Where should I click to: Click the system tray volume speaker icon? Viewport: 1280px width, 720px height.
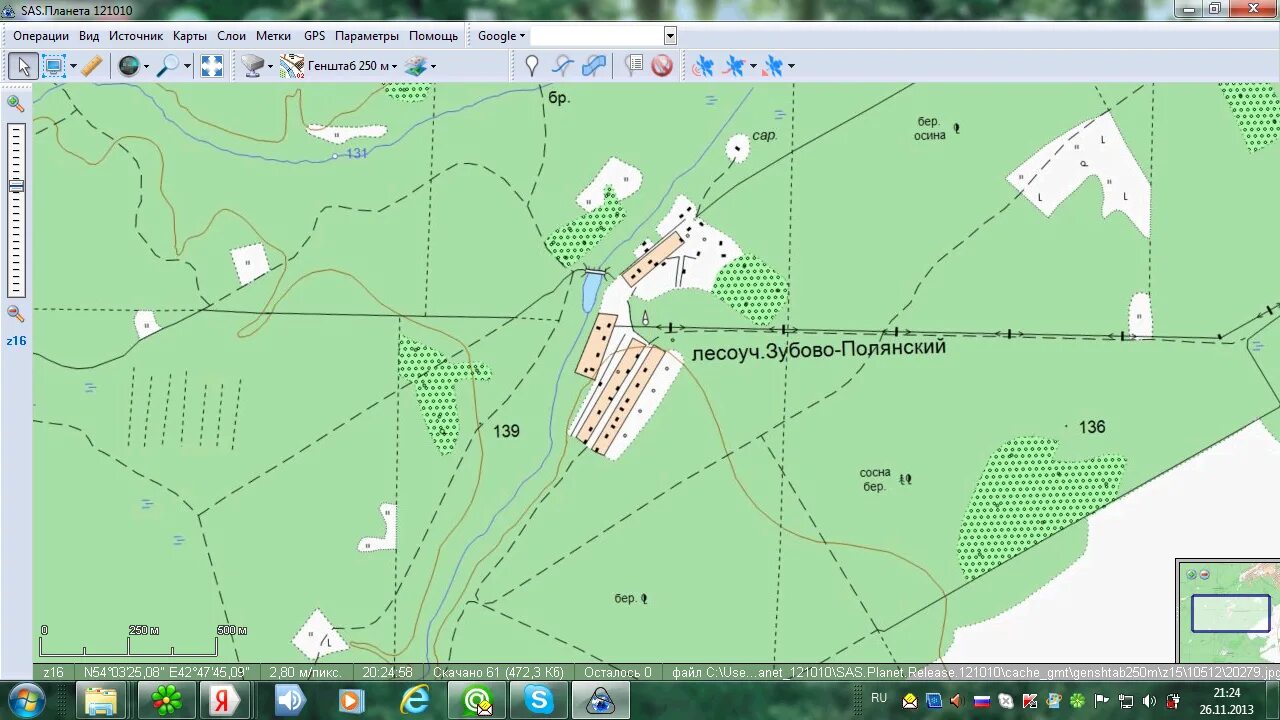click(x=1148, y=701)
